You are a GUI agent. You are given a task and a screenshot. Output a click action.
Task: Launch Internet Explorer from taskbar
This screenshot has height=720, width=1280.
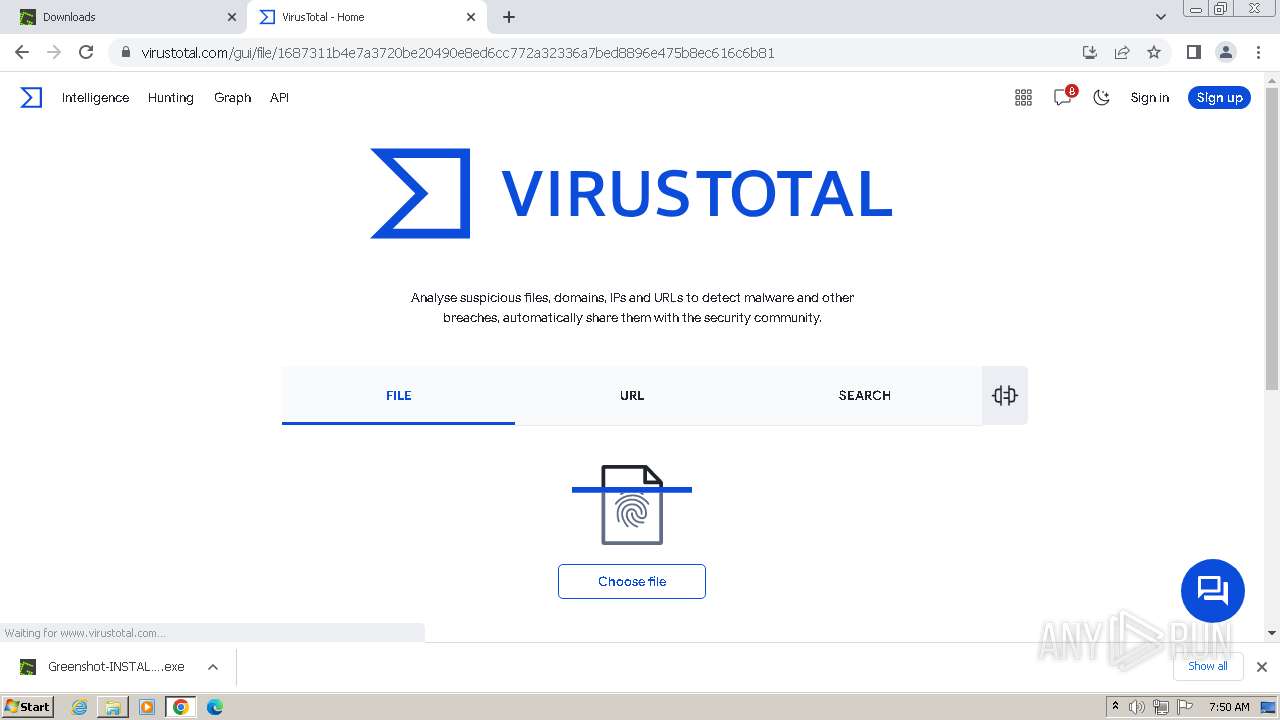coord(79,706)
